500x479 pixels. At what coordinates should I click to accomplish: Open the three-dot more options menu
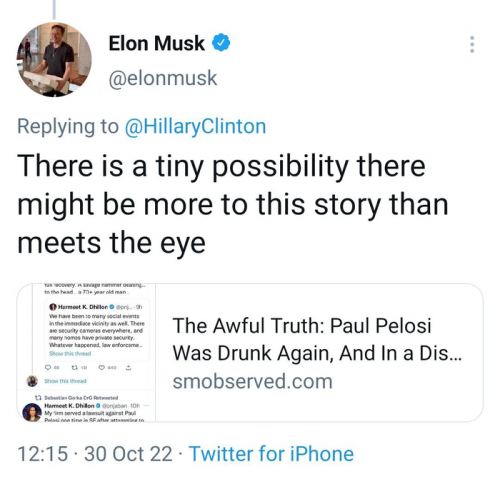point(472,44)
